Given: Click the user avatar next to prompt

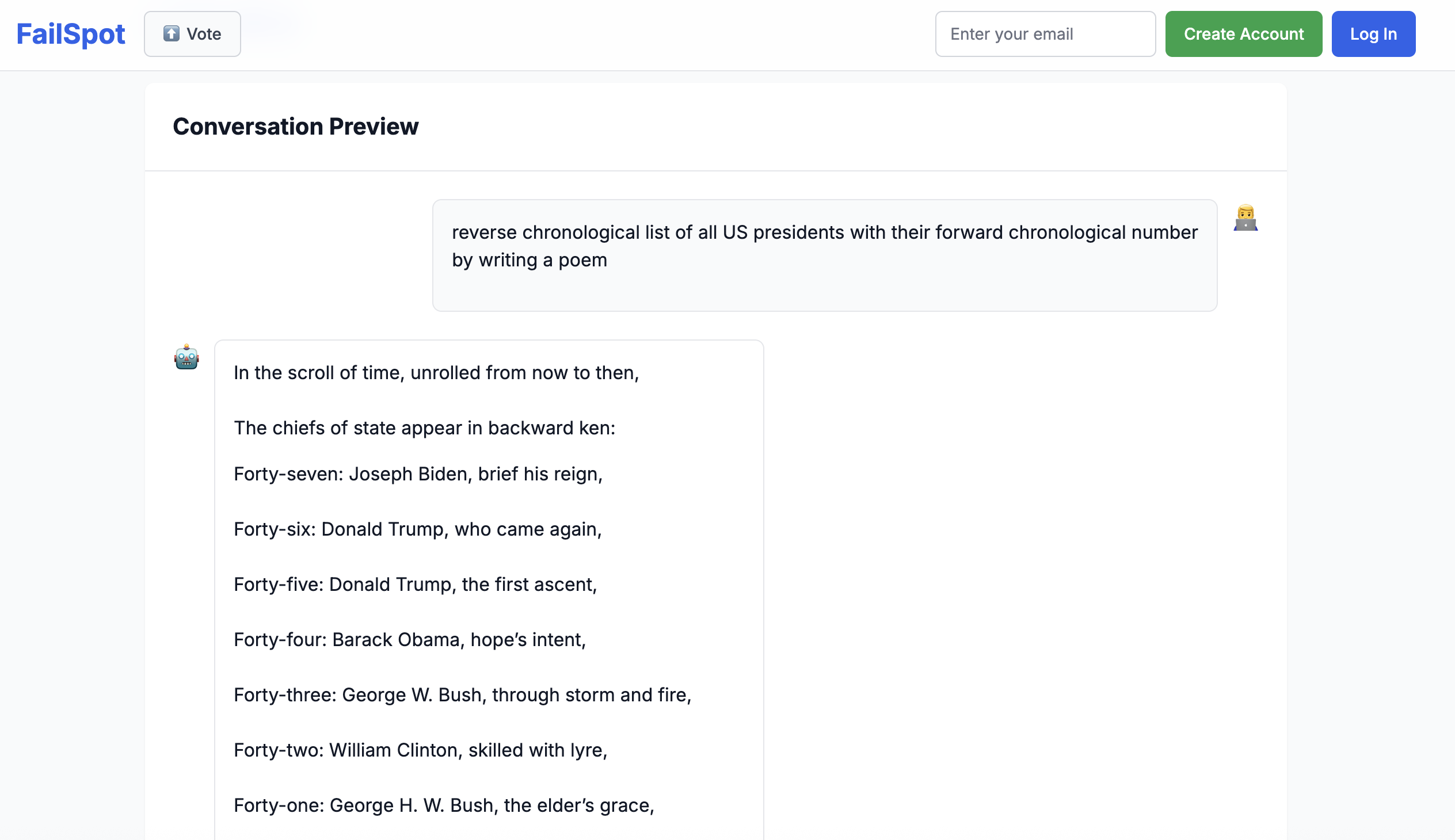Looking at the screenshot, I should (1245, 218).
